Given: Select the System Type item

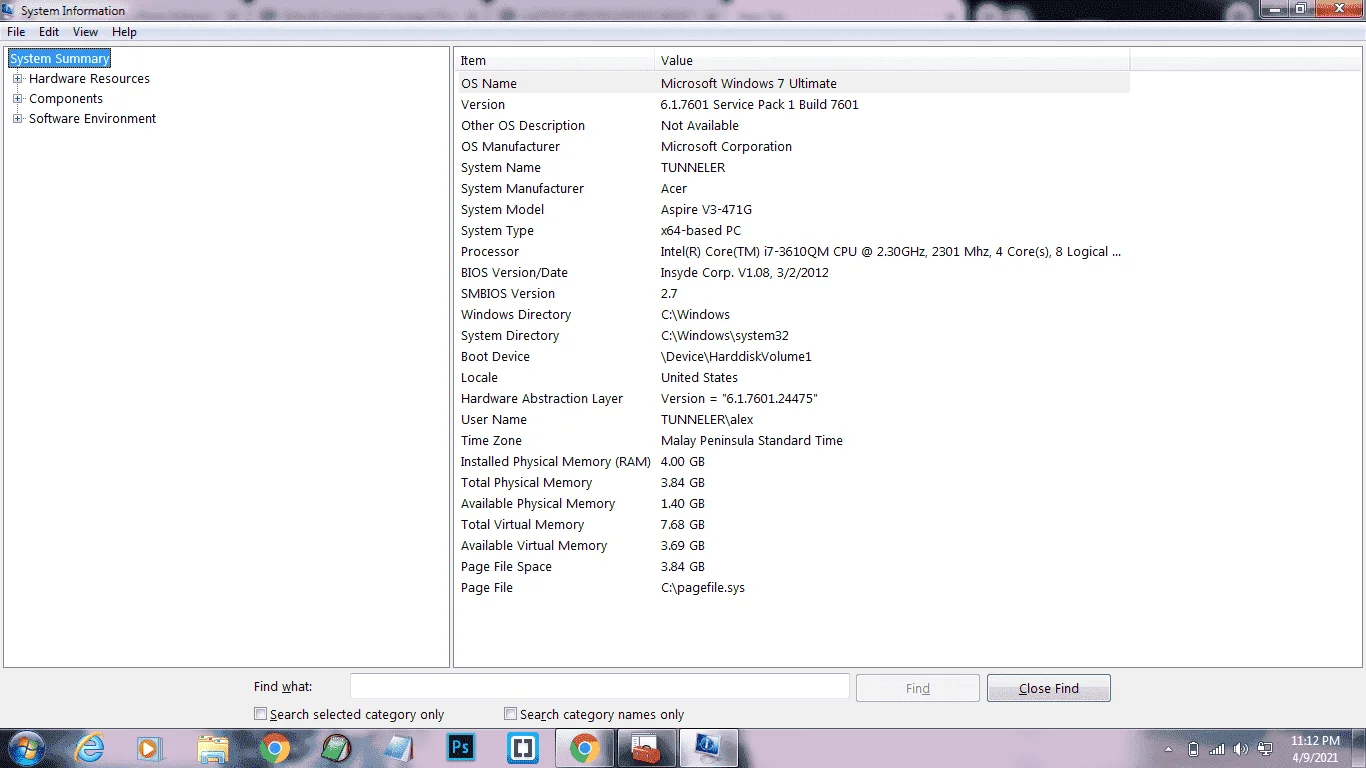Looking at the screenshot, I should (x=497, y=231).
